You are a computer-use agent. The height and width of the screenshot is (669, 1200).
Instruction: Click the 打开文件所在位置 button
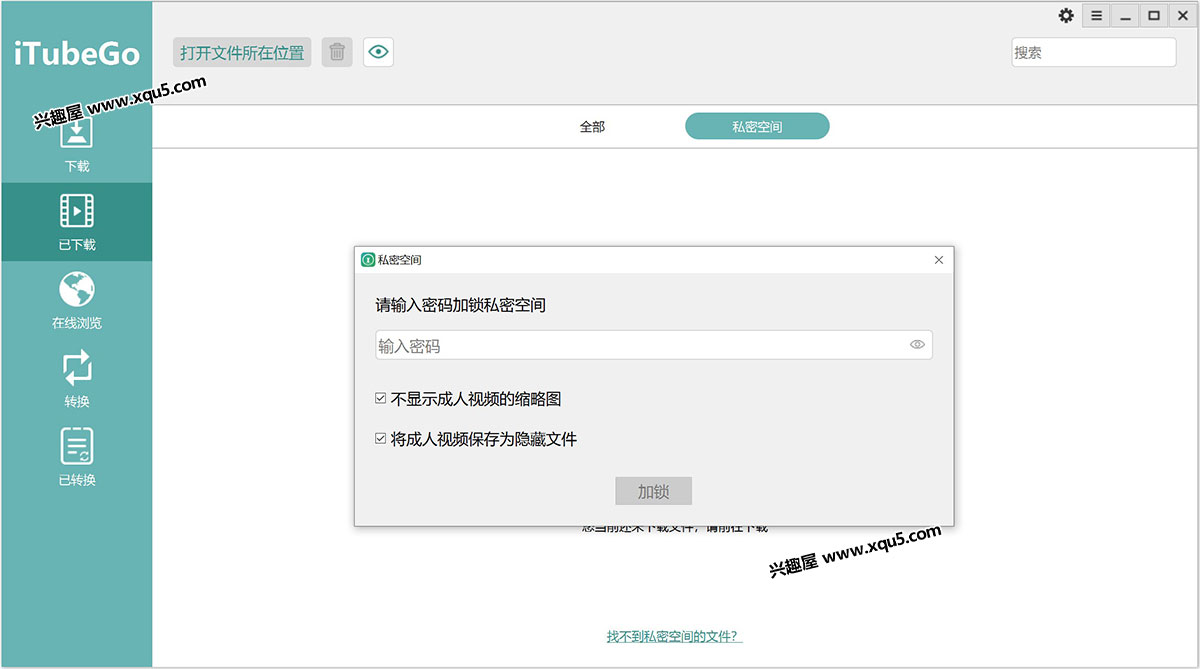(242, 52)
